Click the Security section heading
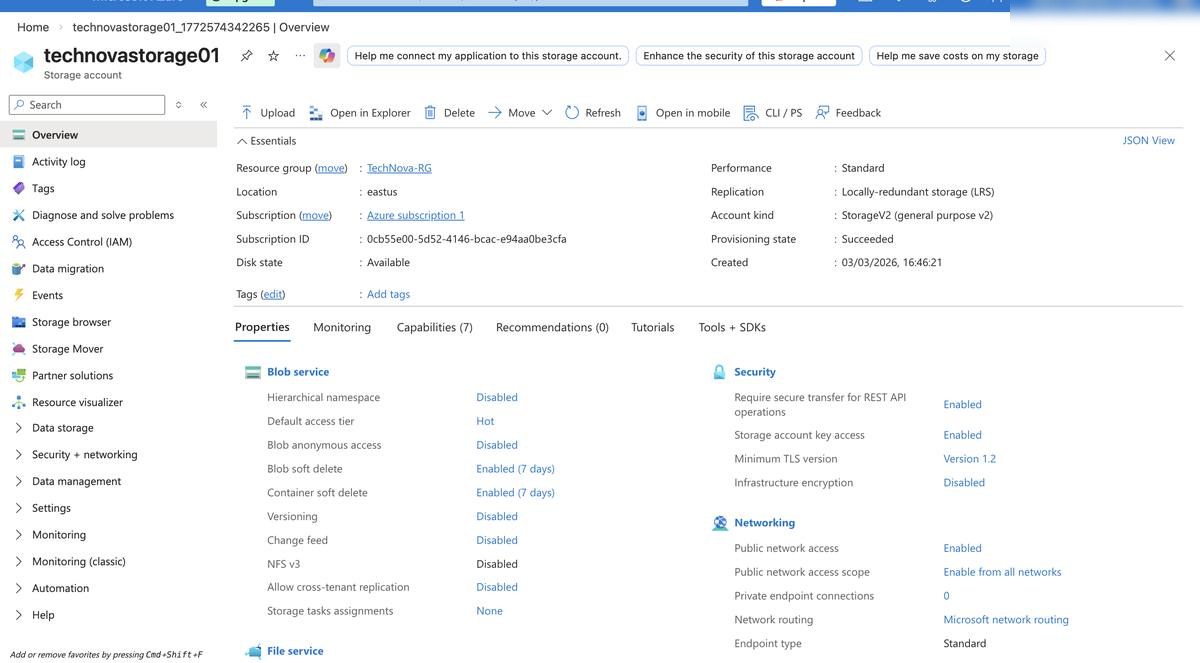Image resolution: width=1200 pixels, height=663 pixels. (x=754, y=372)
